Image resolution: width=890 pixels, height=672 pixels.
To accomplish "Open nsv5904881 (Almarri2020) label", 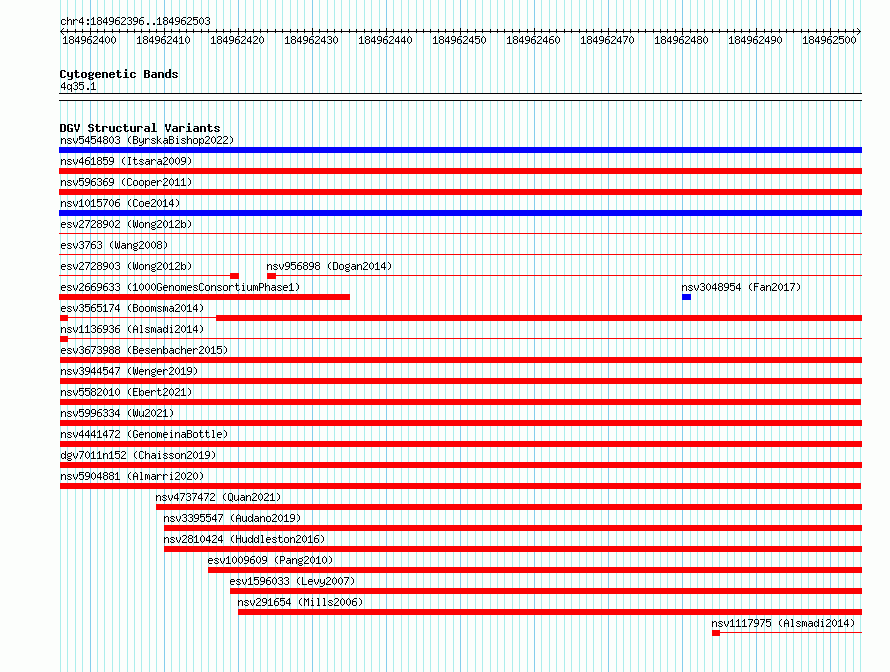I will [x=132, y=476].
